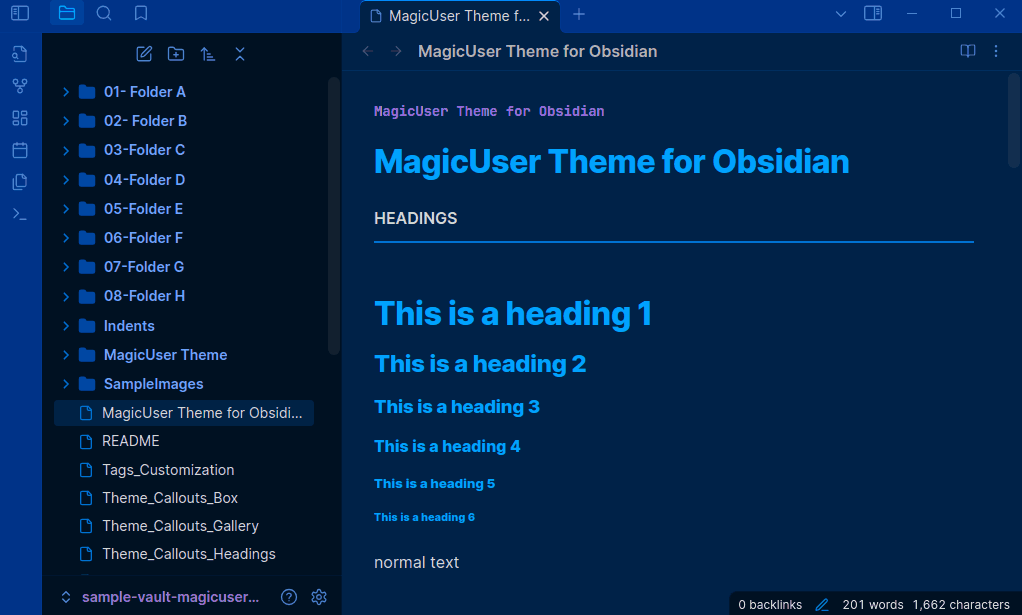1022x615 pixels.
Task: Create a new folder icon
Action: click(176, 54)
